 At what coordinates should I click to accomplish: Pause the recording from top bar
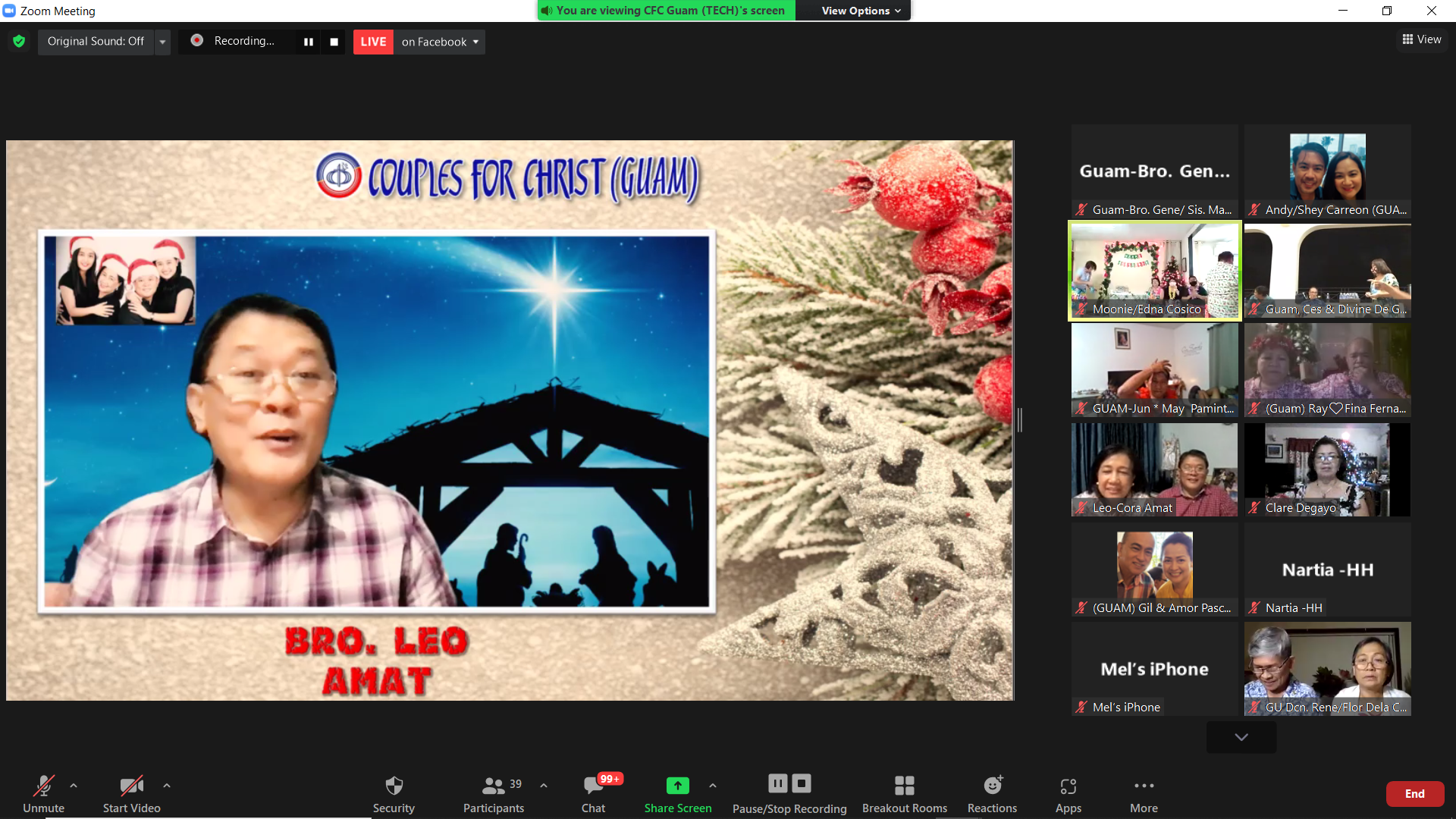[x=309, y=42]
